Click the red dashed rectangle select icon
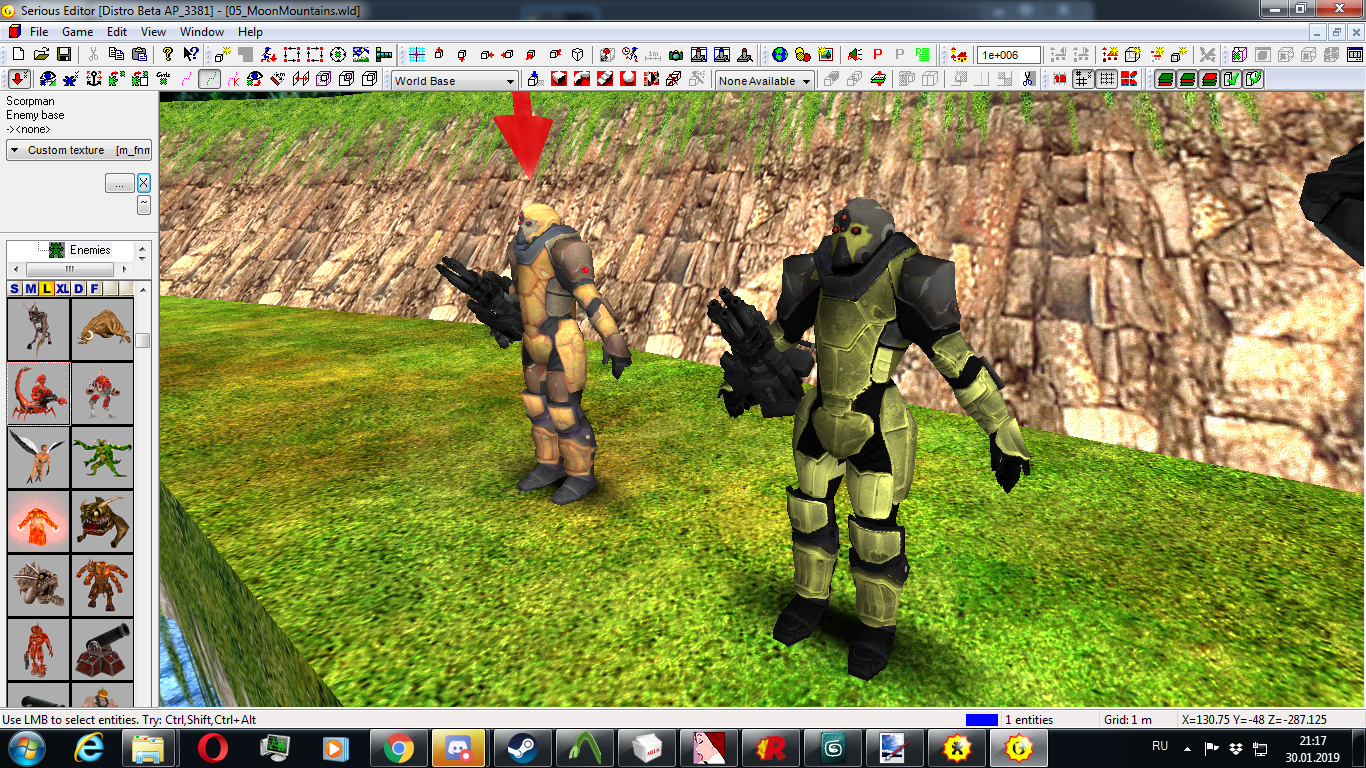This screenshot has width=1366, height=768. pos(291,54)
